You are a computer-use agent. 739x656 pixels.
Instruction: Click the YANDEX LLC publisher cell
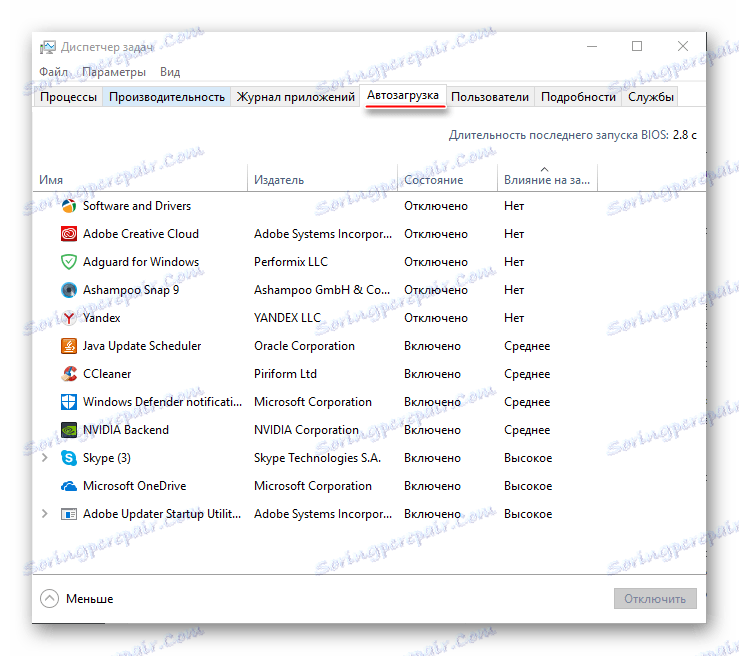click(x=287, y=318)
